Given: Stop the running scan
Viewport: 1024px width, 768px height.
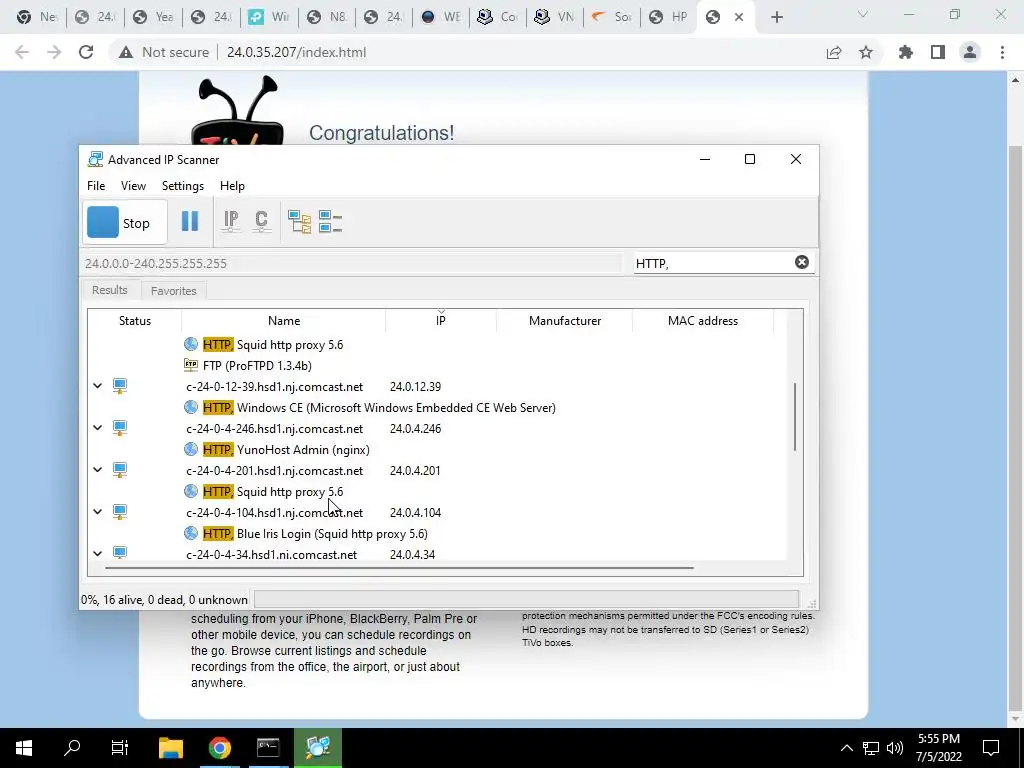Looking at the screenshot, I should click(124, 223).
